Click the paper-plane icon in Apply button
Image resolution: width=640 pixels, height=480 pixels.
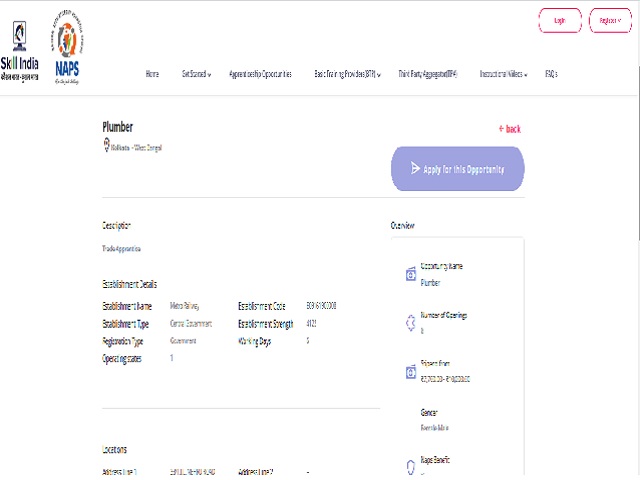(x=415, y=168)
